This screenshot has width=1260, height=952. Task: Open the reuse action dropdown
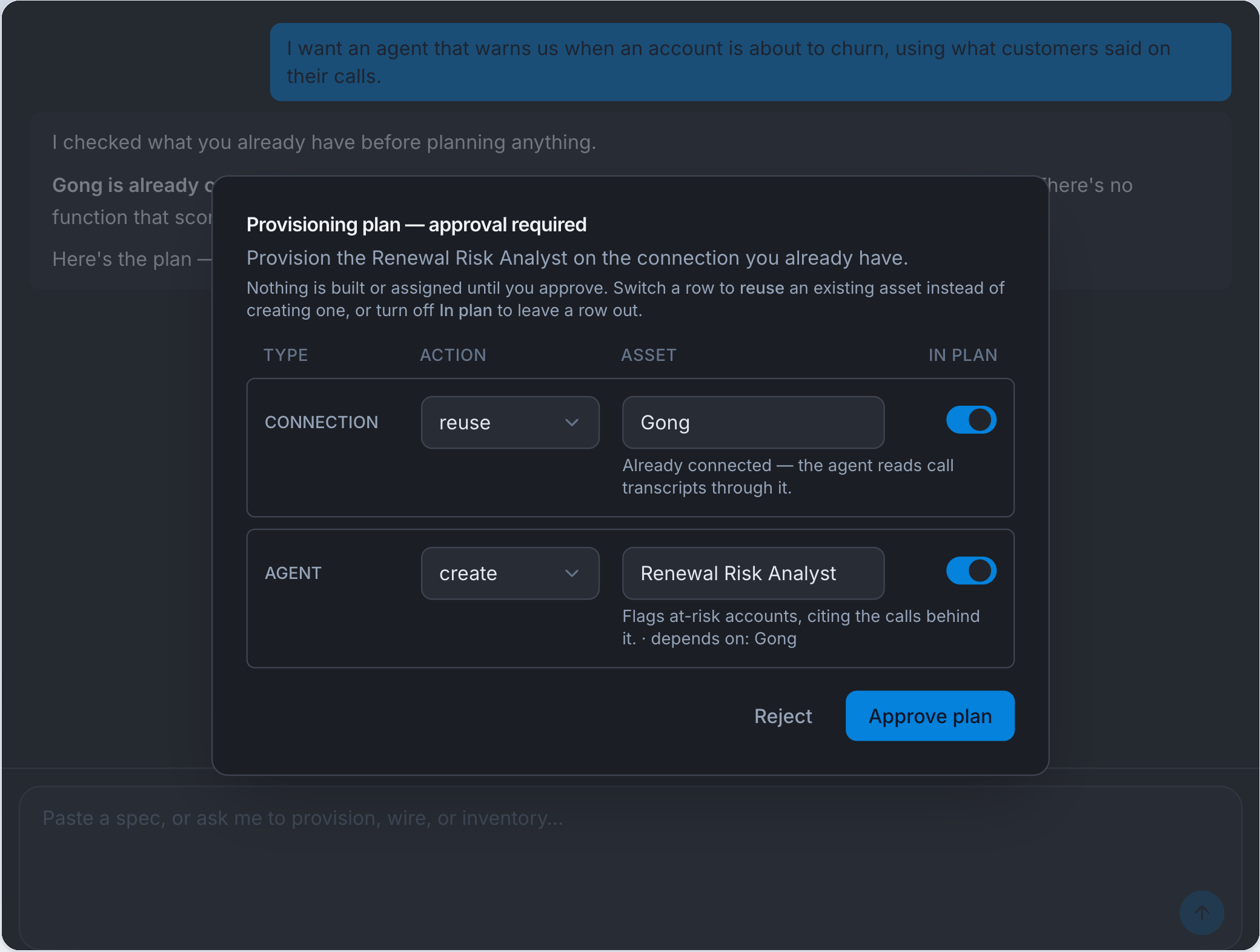coord(510,422)
